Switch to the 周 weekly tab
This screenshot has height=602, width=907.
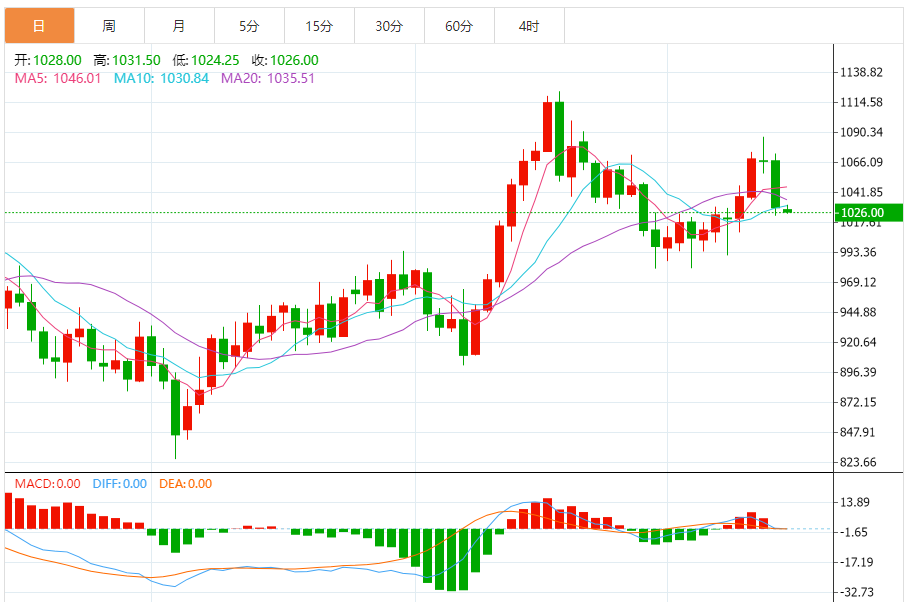[109, 26]
